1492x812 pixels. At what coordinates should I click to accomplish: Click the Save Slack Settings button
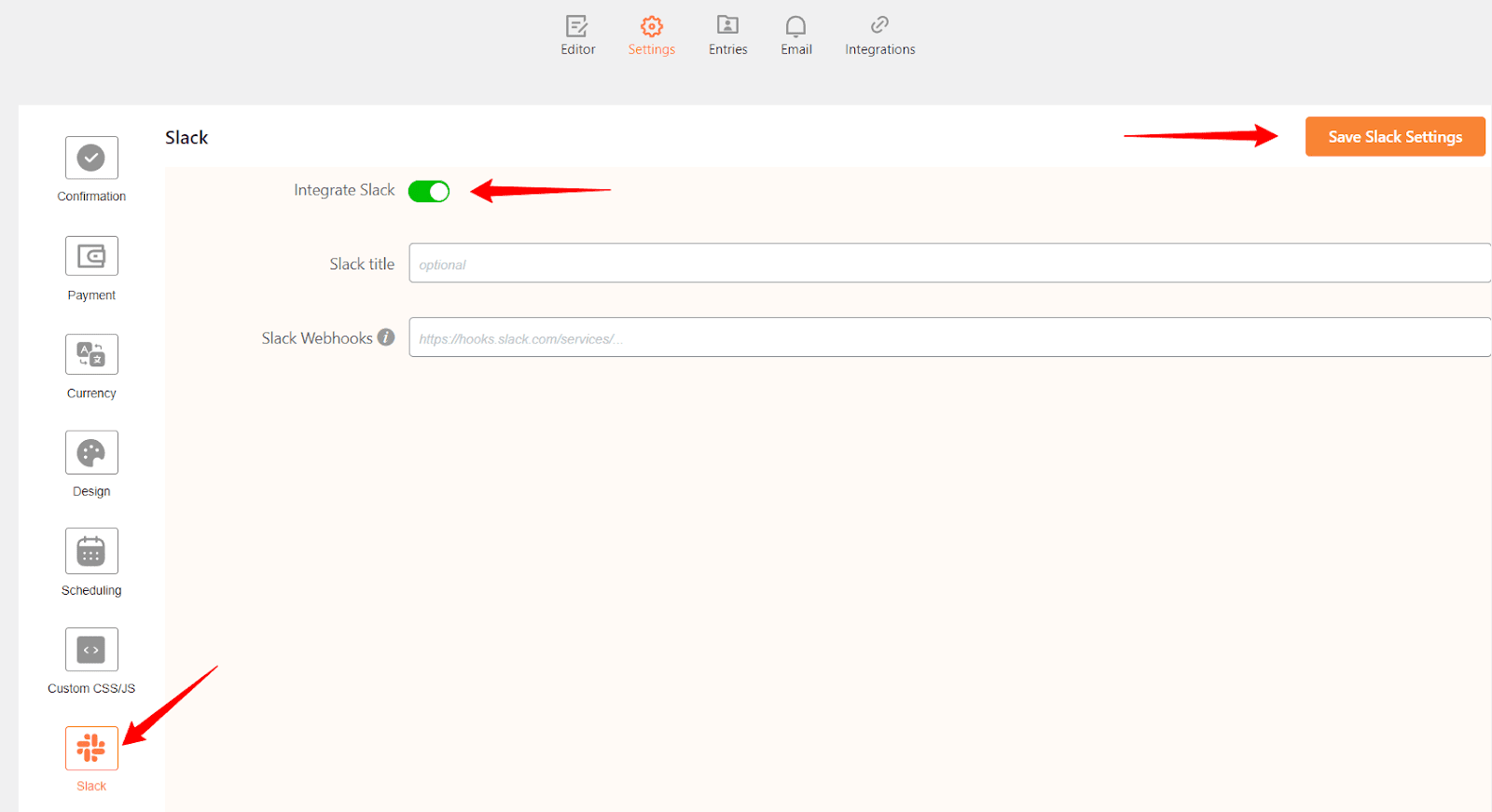1395,136
